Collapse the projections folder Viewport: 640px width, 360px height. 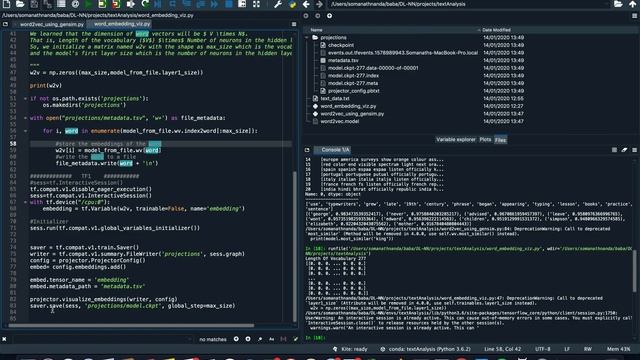(307, 38)
